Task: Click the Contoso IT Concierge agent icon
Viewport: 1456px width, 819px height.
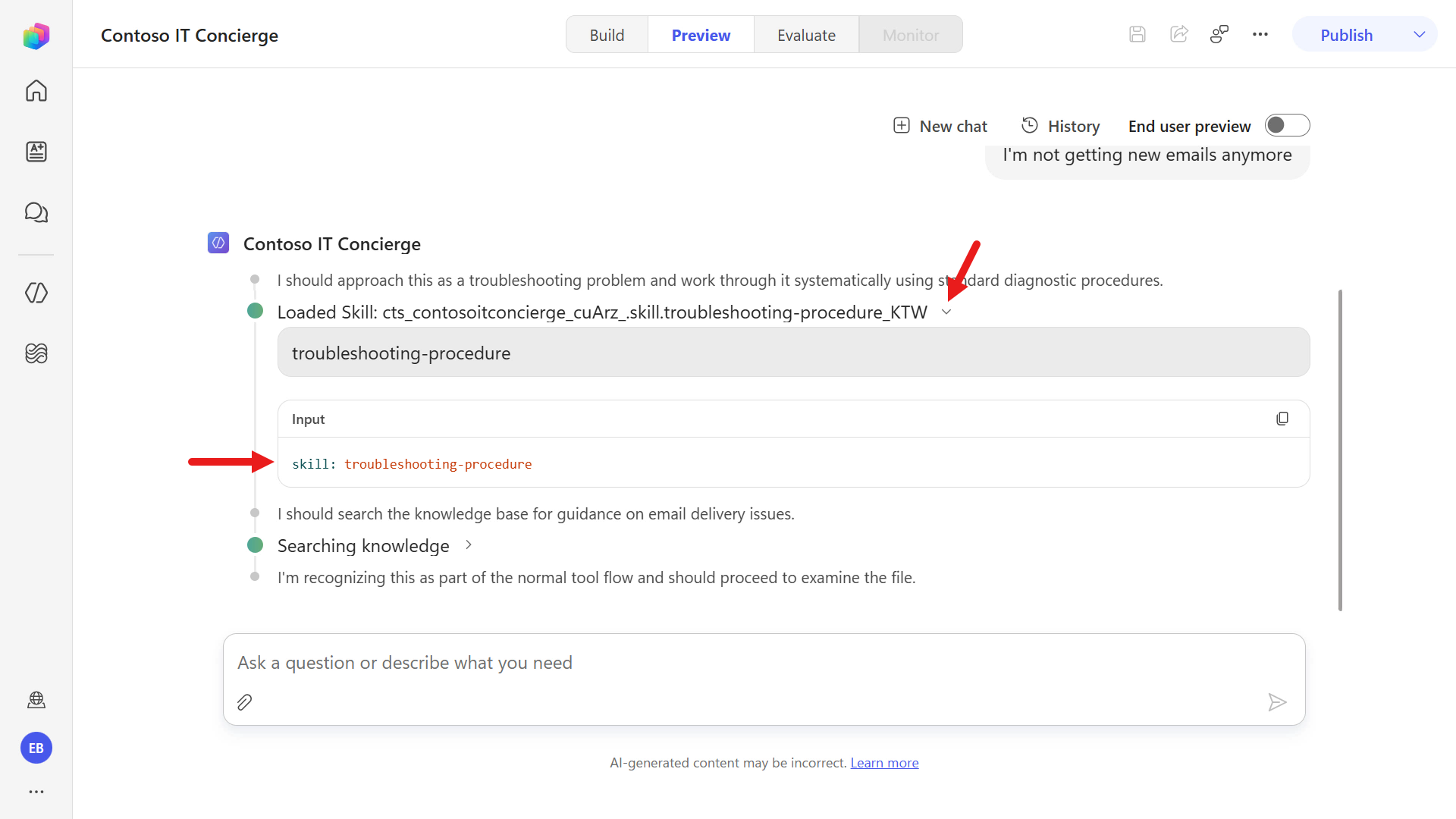Action: point(218,243)
